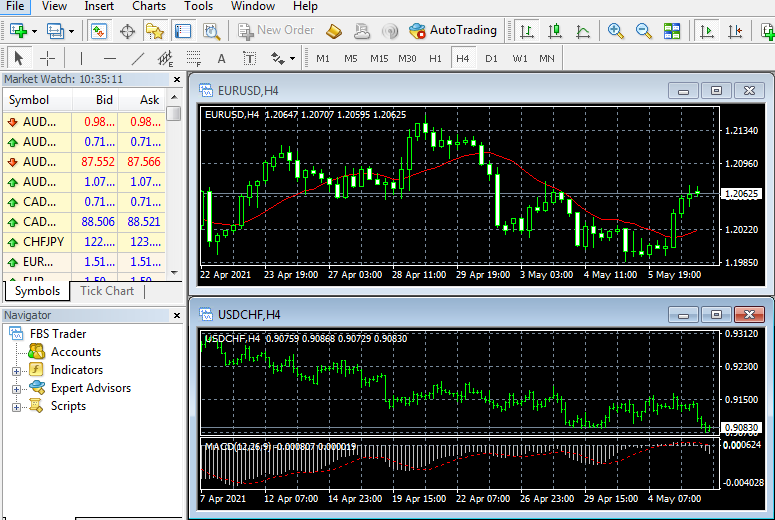The height and width of the screenshot is (520, 775).
Task: Open the File menu
Action: pos(15,6)
